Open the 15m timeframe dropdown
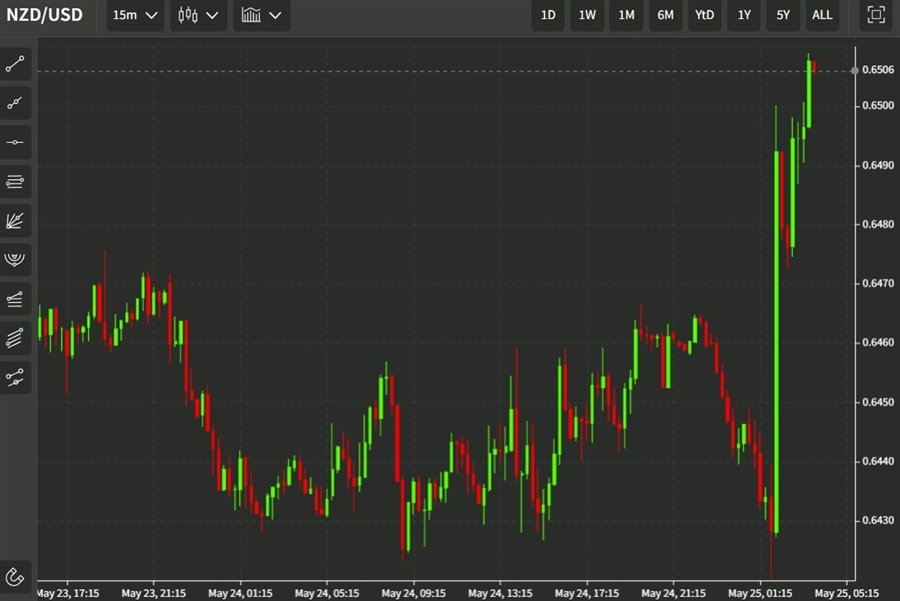The width and height of the screenshot is (900, 601). [134, 15]
